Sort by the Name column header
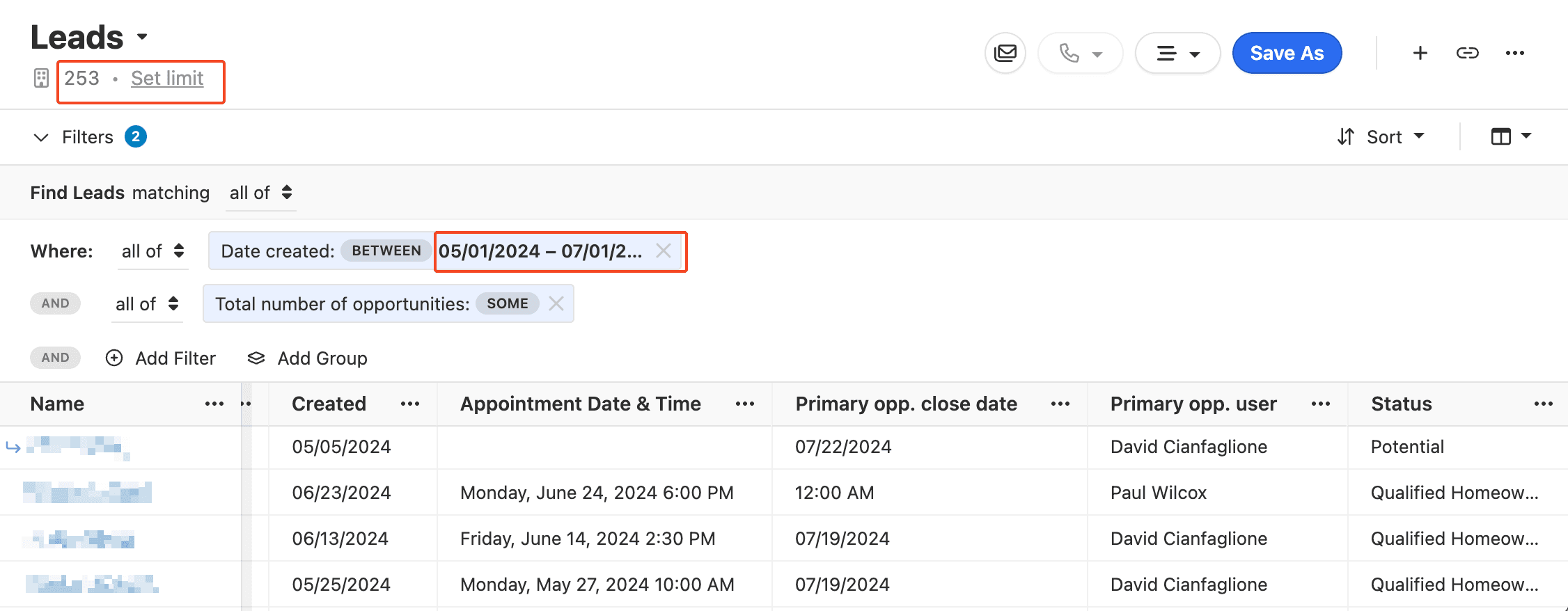The width and height of the screenshot is (1568, 611). click(57, 404)
